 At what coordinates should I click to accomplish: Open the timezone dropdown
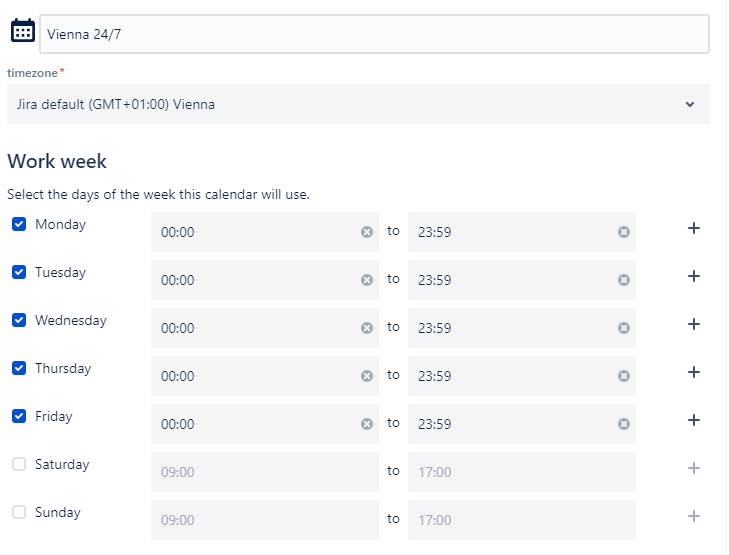pos(358,104)
